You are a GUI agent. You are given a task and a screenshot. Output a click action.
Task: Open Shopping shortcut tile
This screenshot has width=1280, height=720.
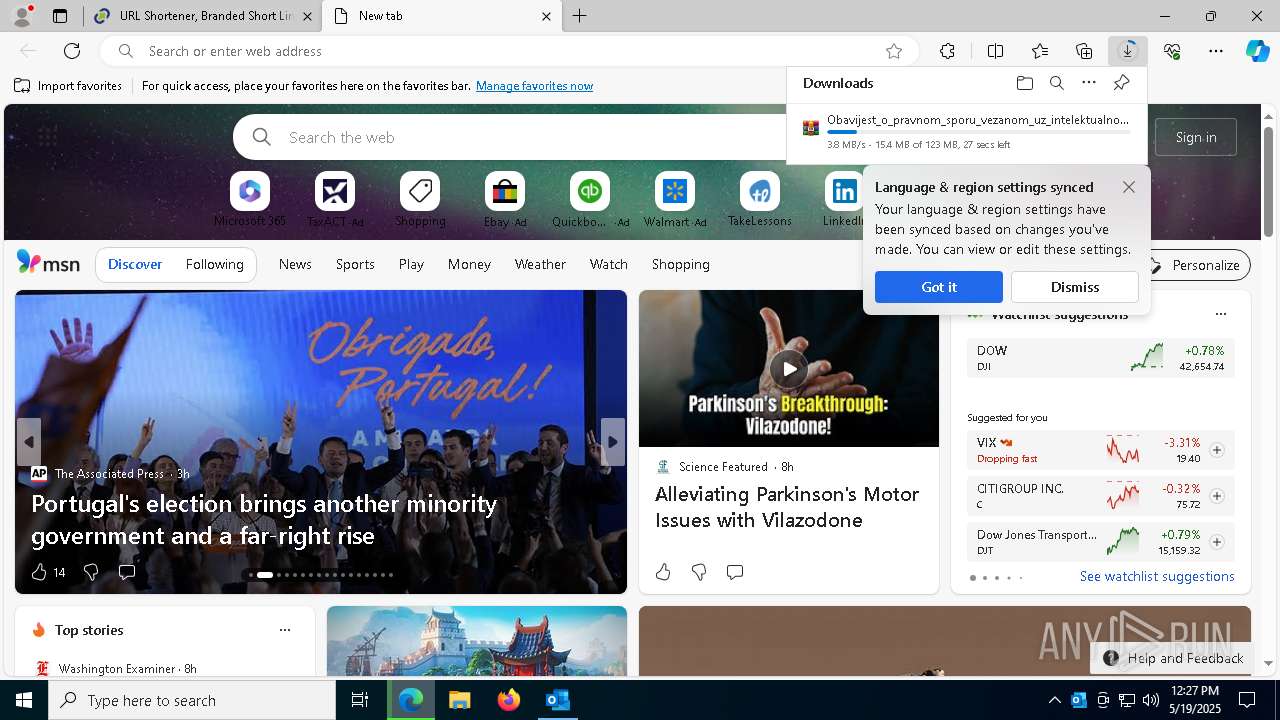[x=420, y=200]
